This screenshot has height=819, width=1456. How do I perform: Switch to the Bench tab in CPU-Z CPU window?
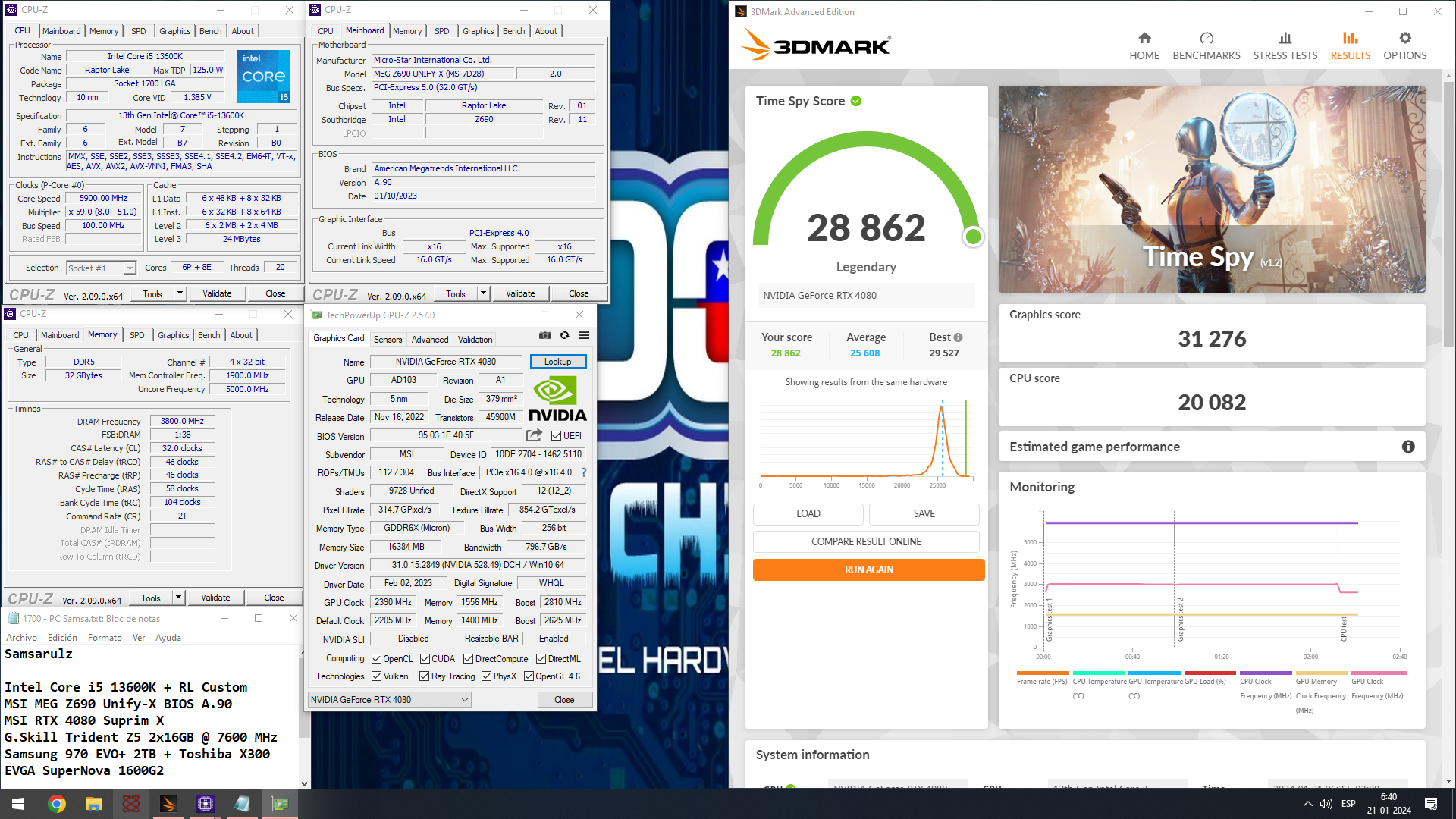210,31
